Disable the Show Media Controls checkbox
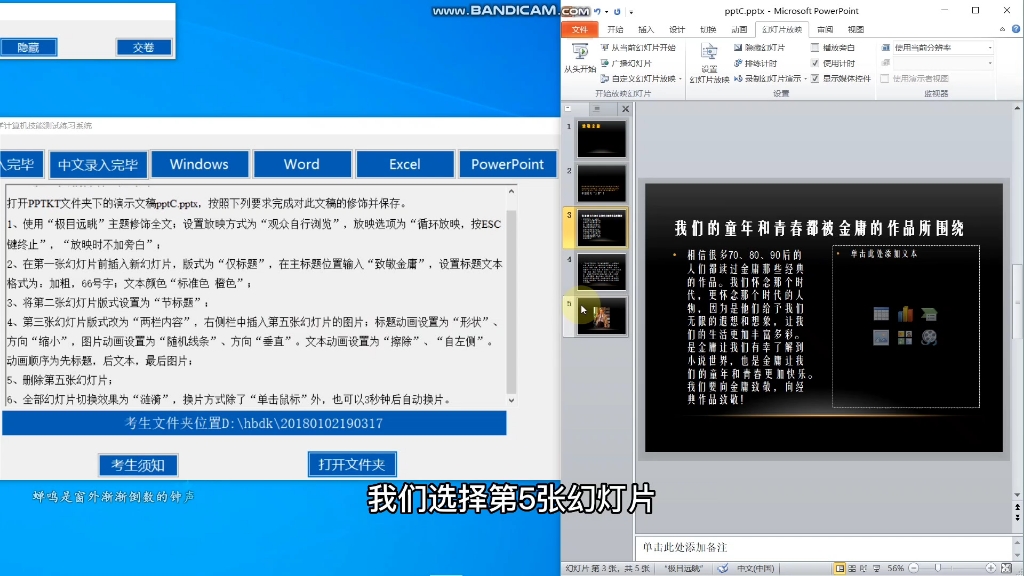 click(x=815, y=78)
